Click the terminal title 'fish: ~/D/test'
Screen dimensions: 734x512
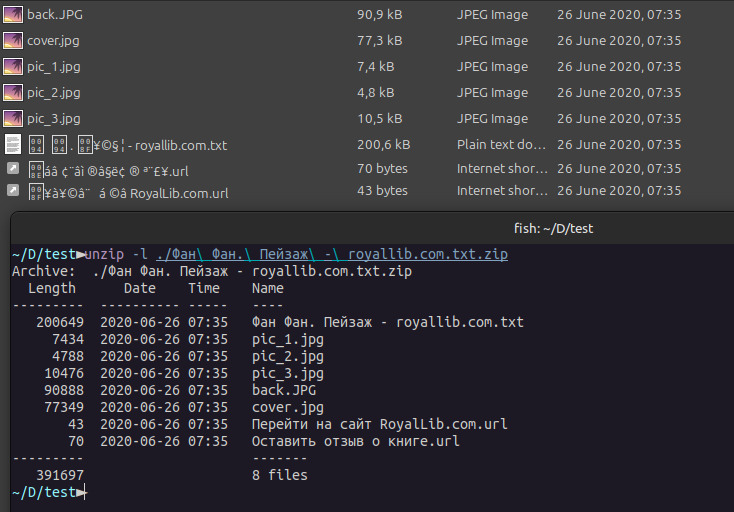553,228
